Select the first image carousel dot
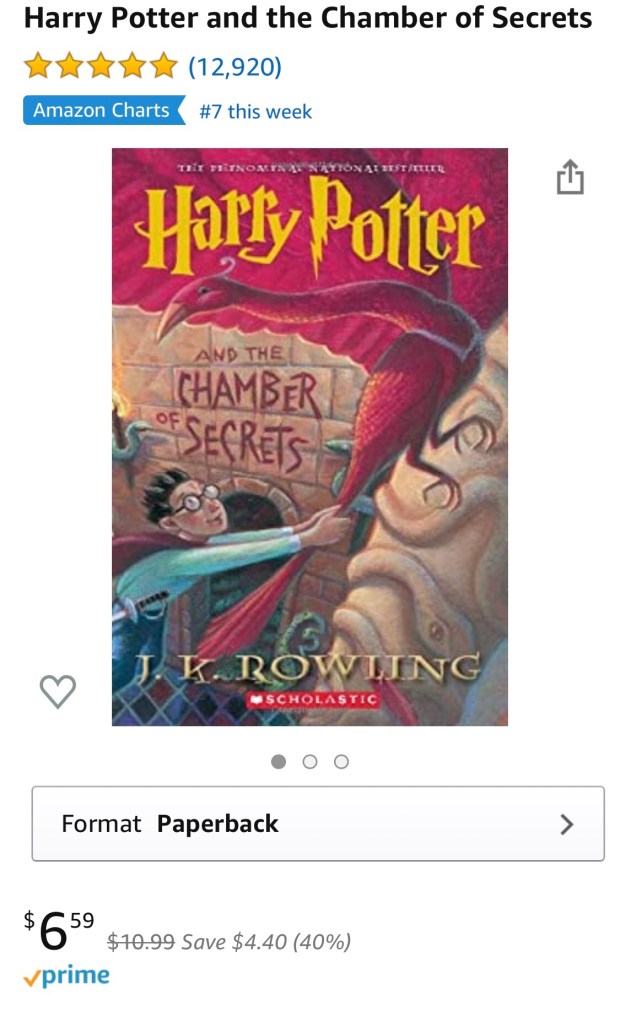 (279, 761)
